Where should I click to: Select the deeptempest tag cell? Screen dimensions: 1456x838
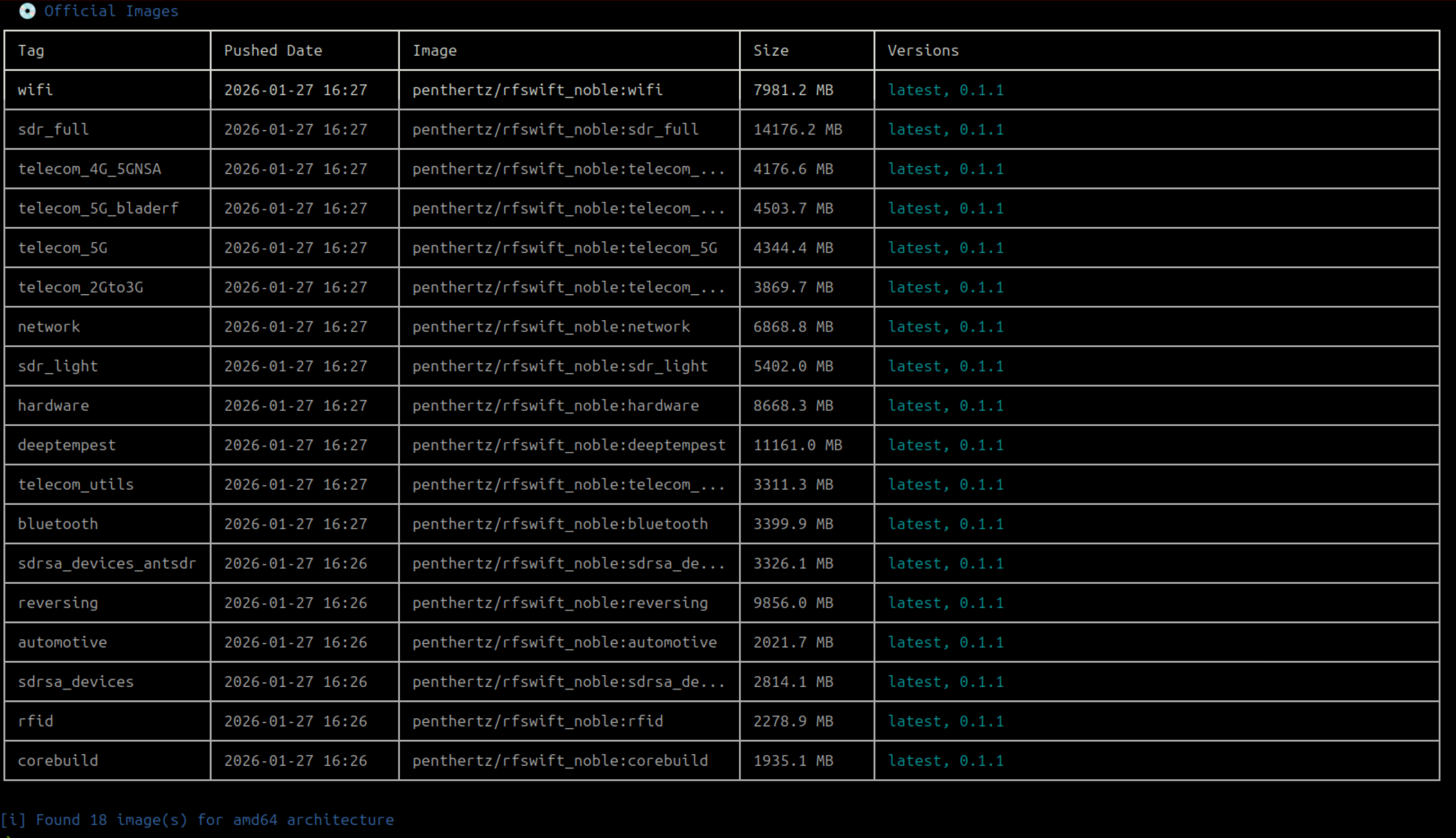67,445
